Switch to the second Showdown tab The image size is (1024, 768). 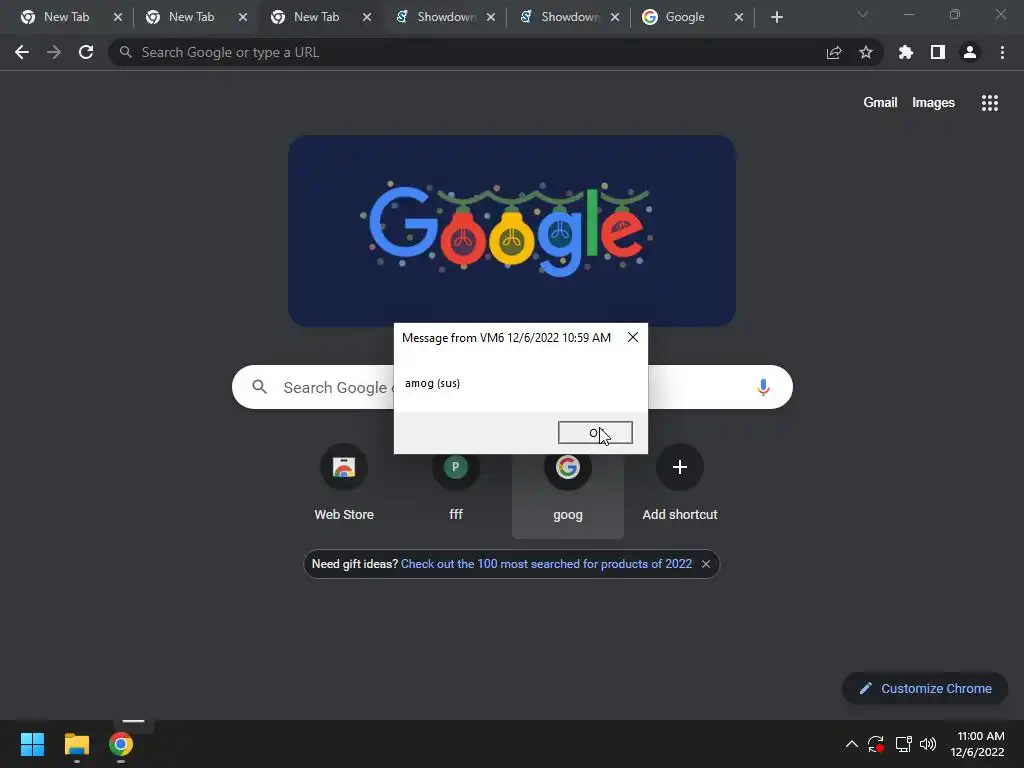[x=569, y=17]
